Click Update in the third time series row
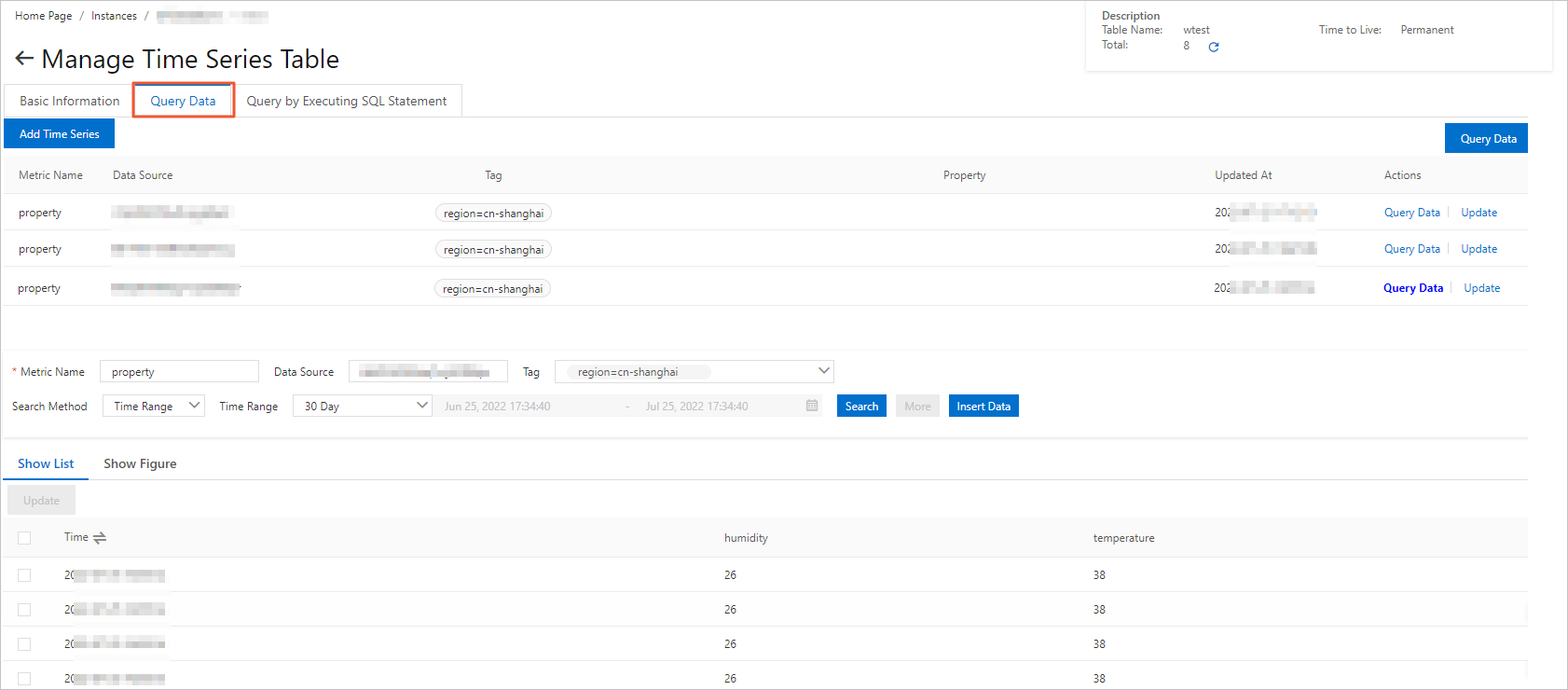This screenshot has width=1568, height=690. click(1482, 288)
